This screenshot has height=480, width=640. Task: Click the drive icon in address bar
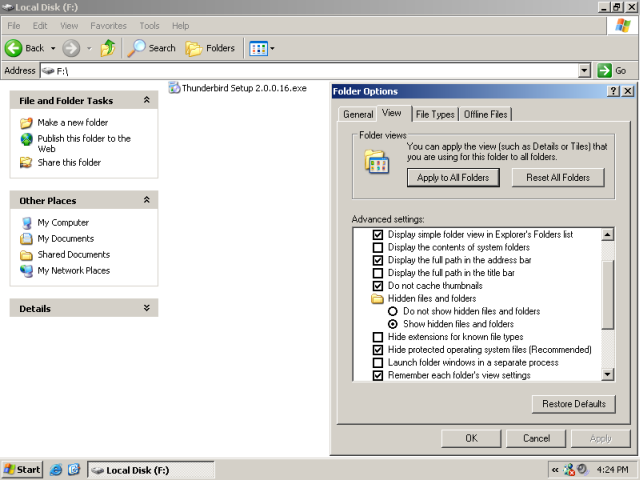coord(48,71)
